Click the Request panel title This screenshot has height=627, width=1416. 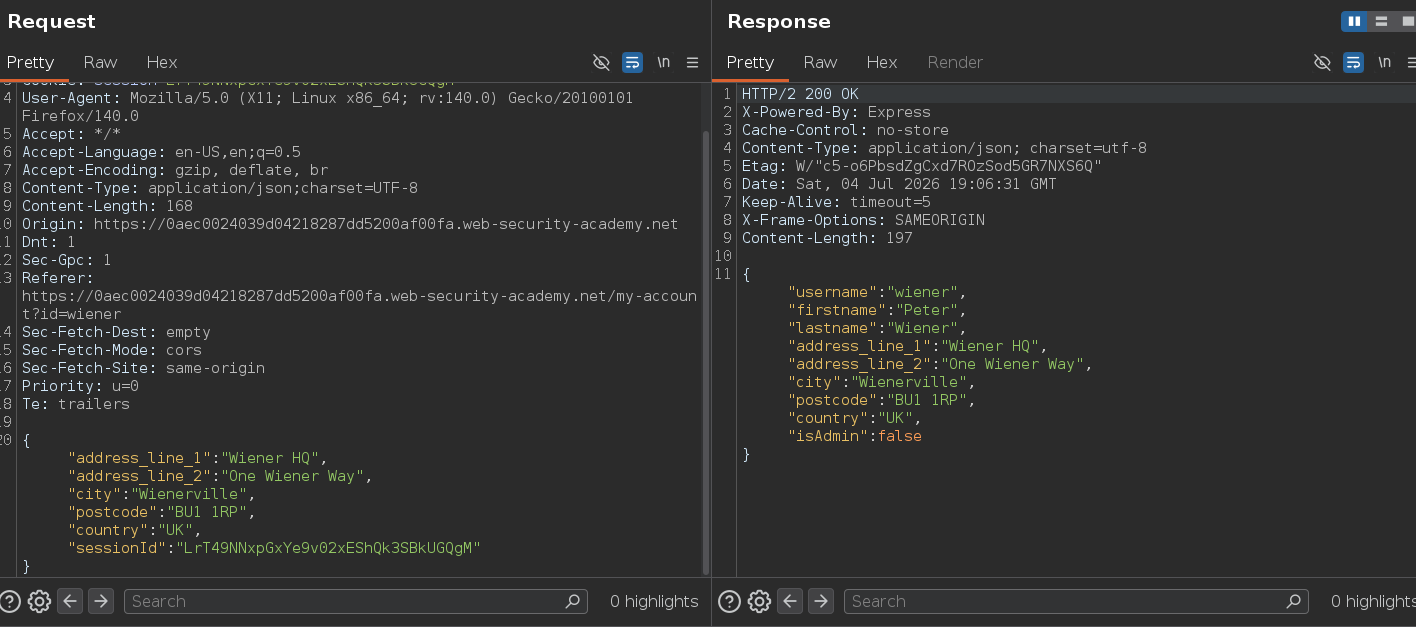pyautogui.click(x=52, y=21)
